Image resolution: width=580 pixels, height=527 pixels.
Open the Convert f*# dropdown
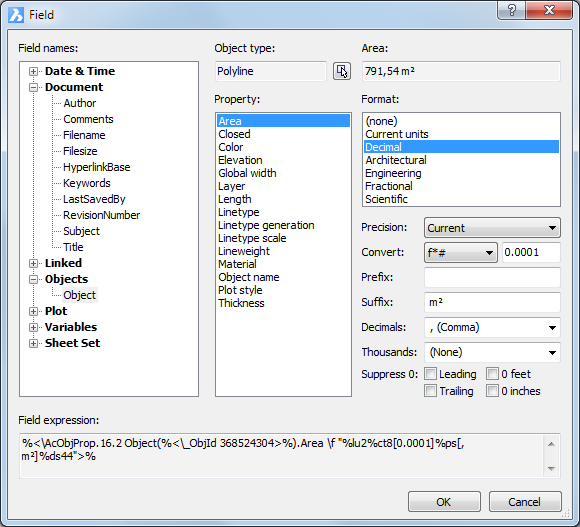pos(461,253)
